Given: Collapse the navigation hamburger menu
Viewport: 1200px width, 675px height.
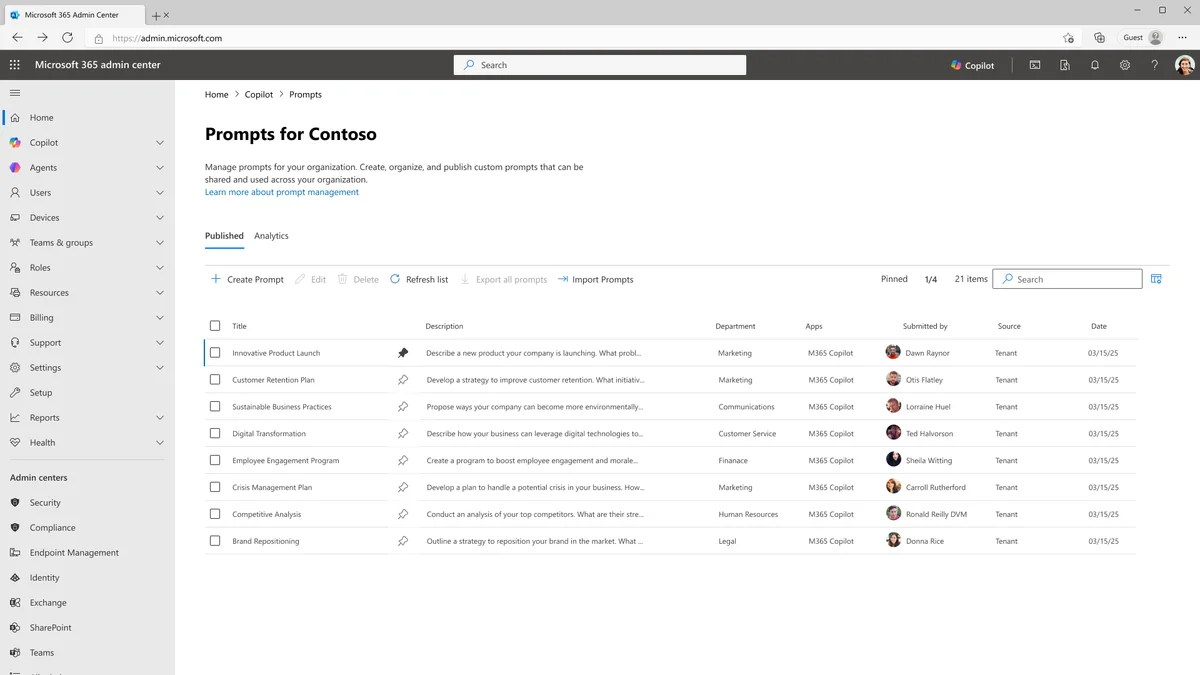Looking at the screenshot, I should pyautogui.click(x=14, y=92).
